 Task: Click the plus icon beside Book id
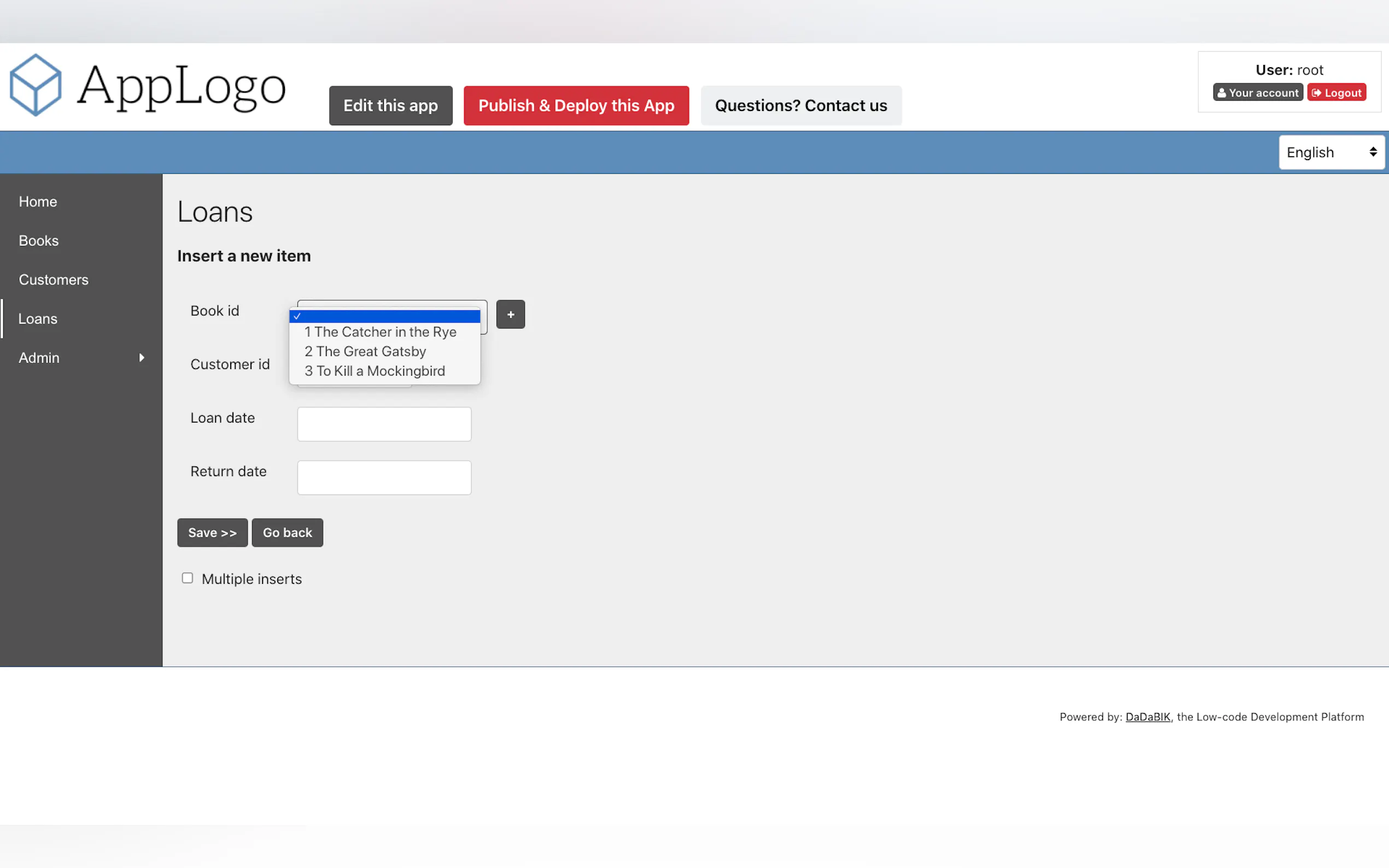point(510,315)
